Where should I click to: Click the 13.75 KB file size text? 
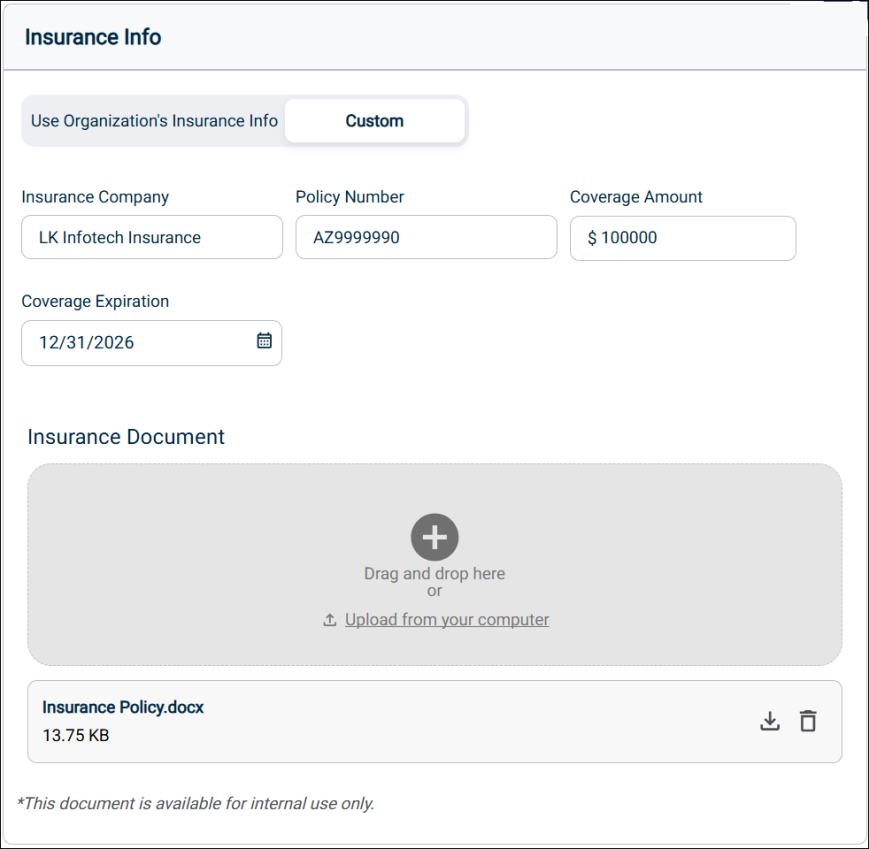pos(75,736)
